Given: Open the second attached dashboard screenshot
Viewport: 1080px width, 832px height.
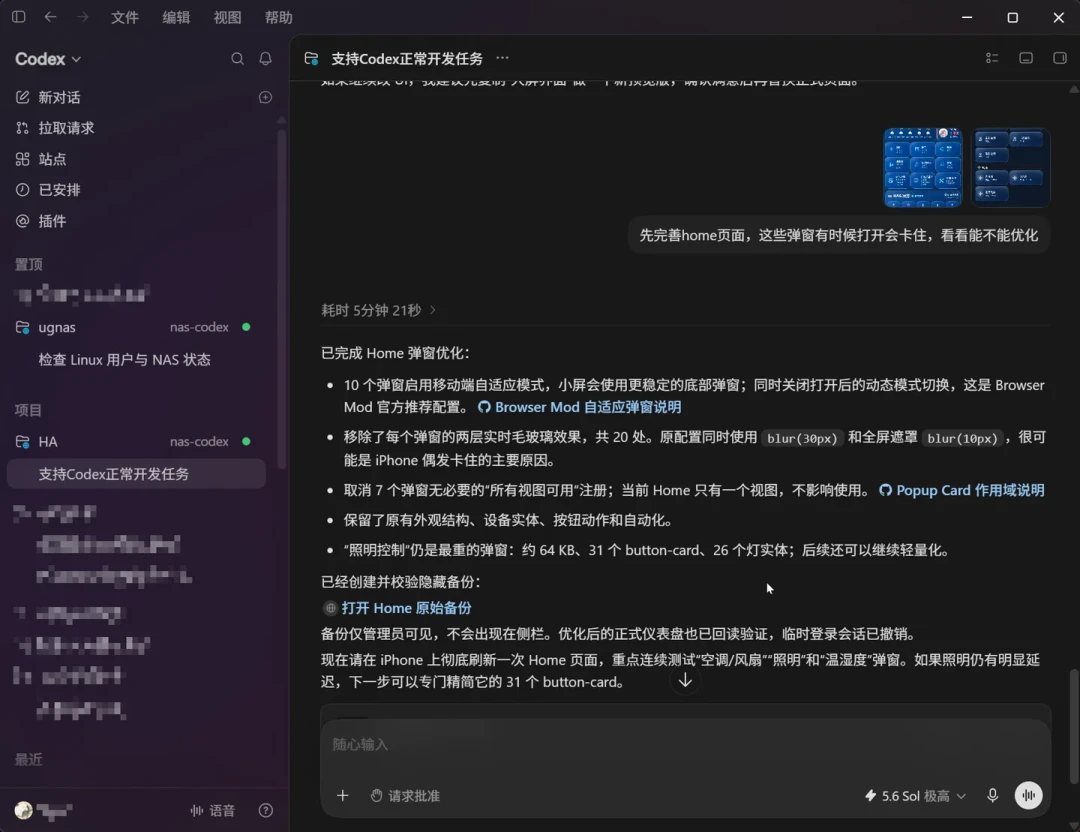Looking at the screenshot, I should click(x=1010, y=167).
